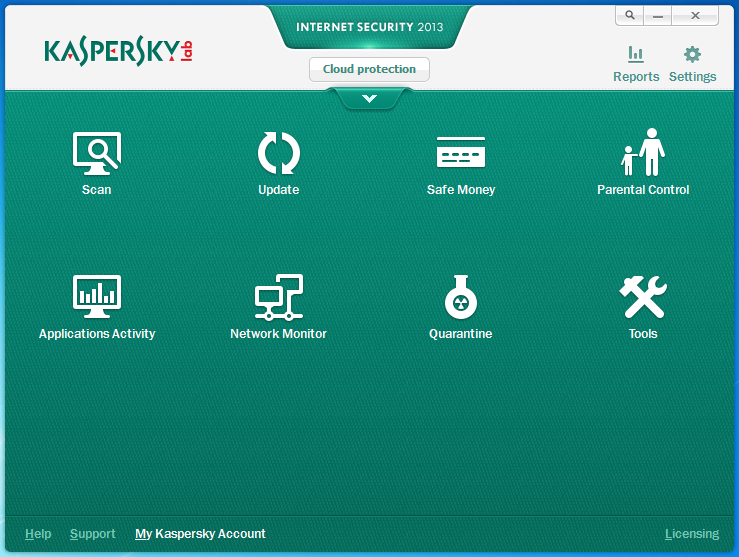
Task: Open the Safe Money card icon
Action: click(x=460, y=152)
